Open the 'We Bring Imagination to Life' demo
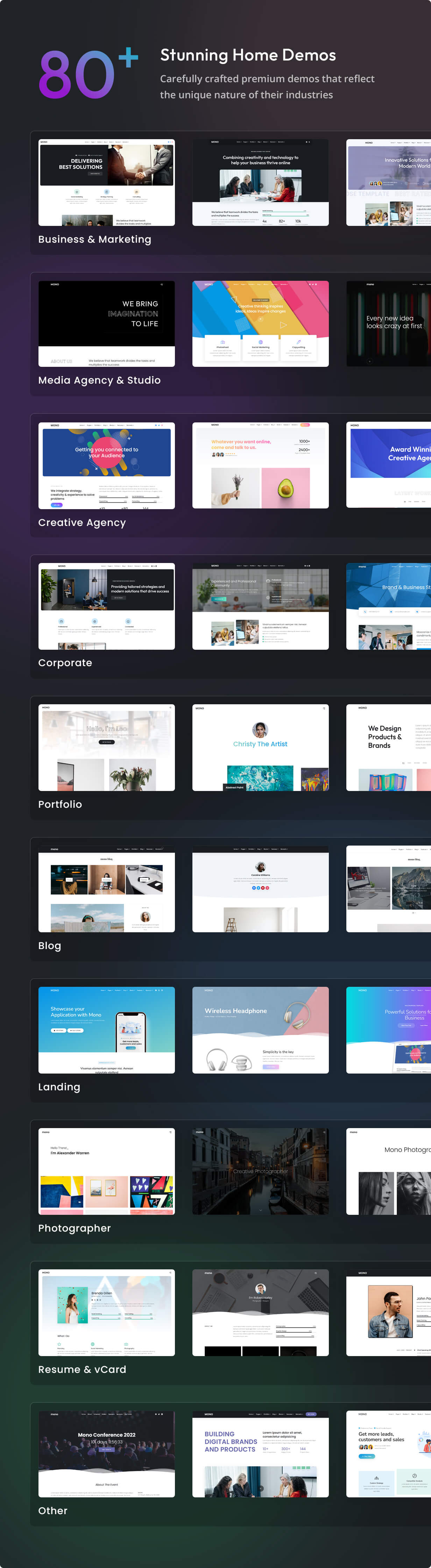 107,323
